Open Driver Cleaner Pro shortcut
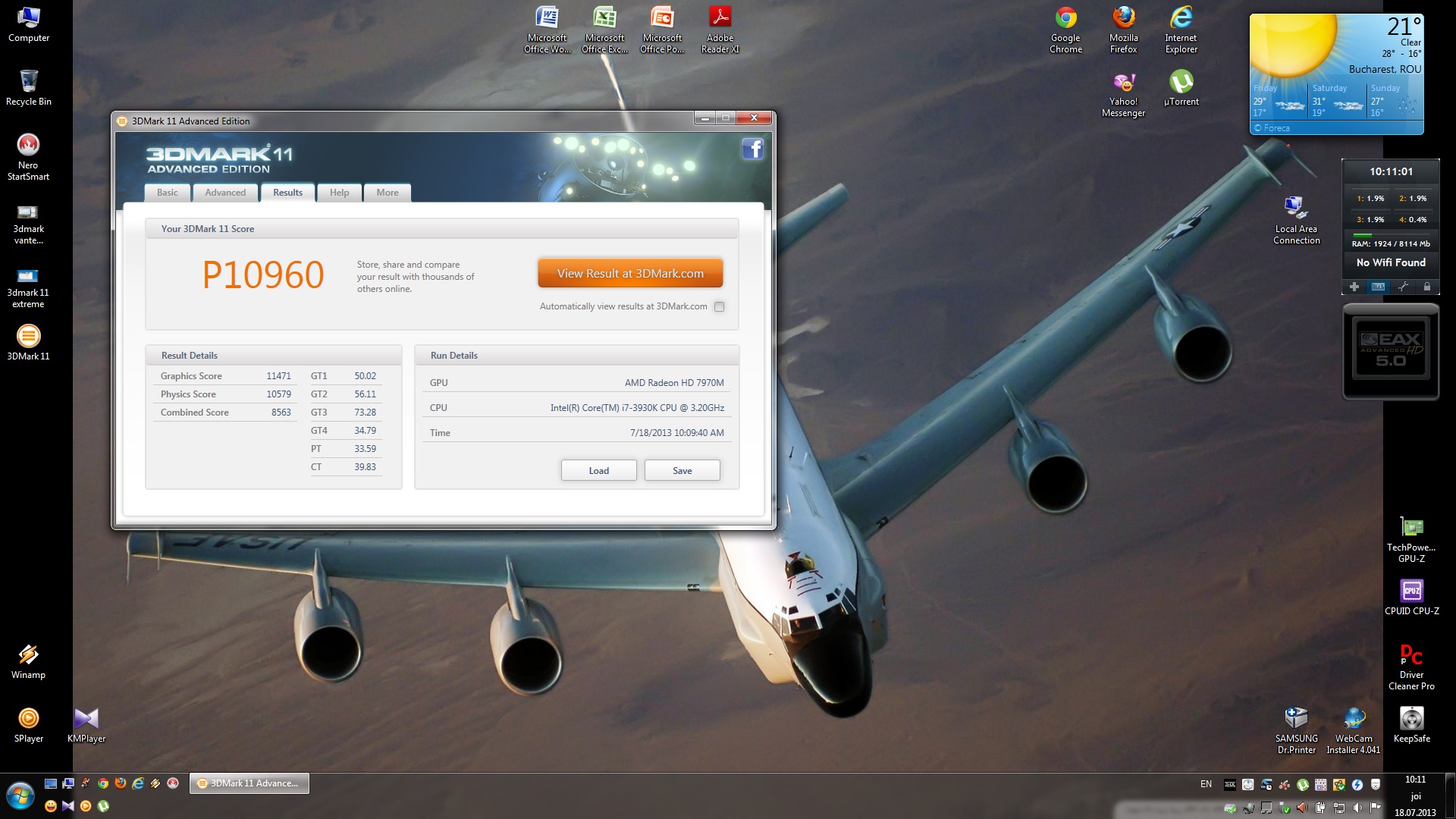 pos(1411,667)
